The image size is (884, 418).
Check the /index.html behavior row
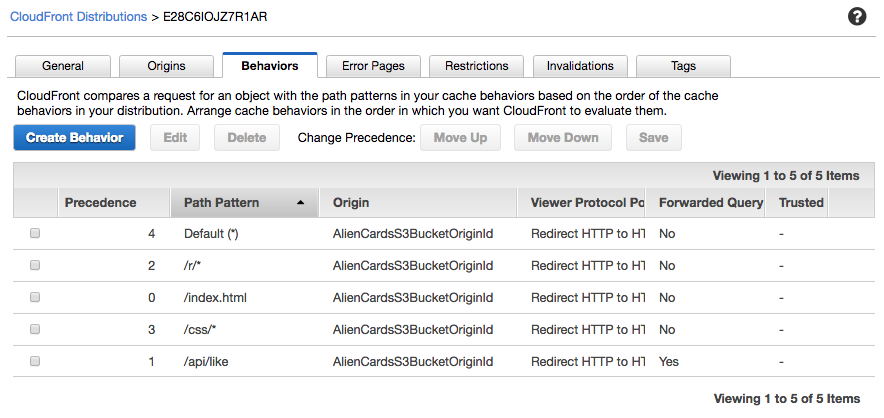[35, 297]
